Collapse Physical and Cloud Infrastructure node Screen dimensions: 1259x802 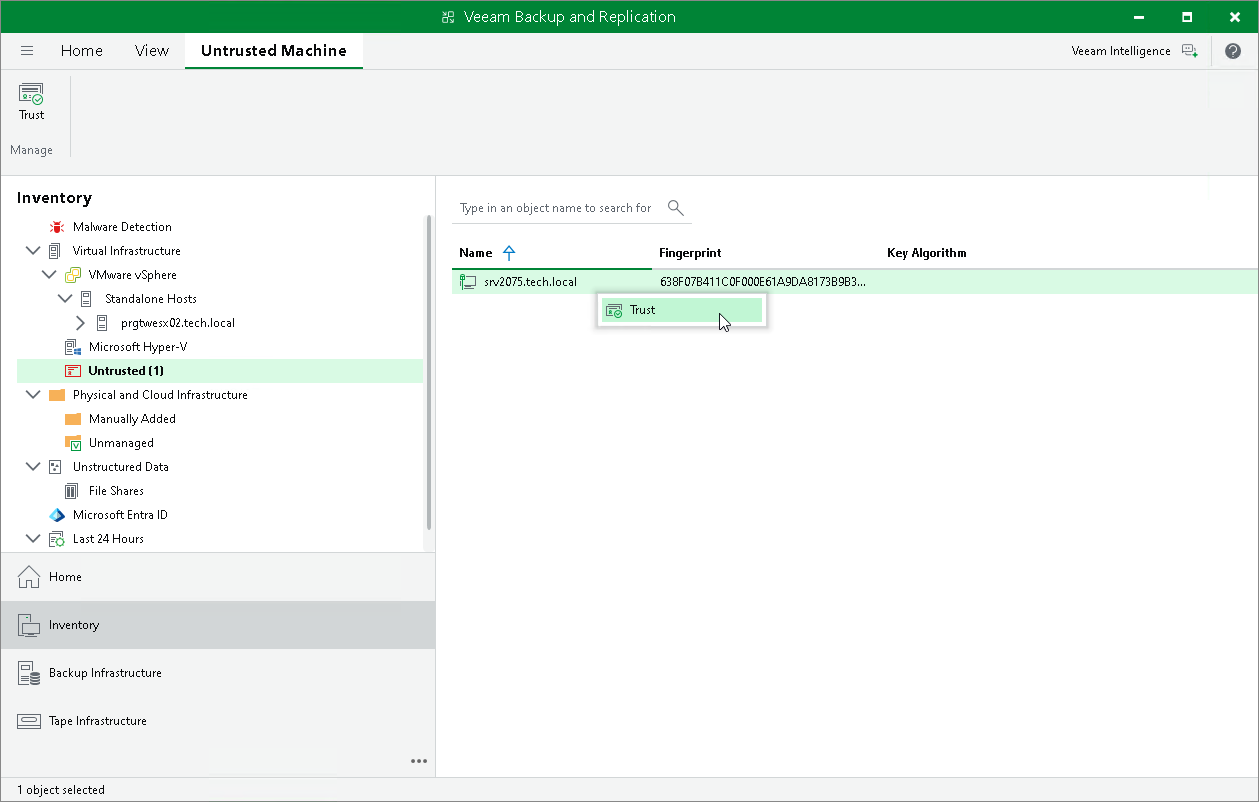tap(33, 395)
